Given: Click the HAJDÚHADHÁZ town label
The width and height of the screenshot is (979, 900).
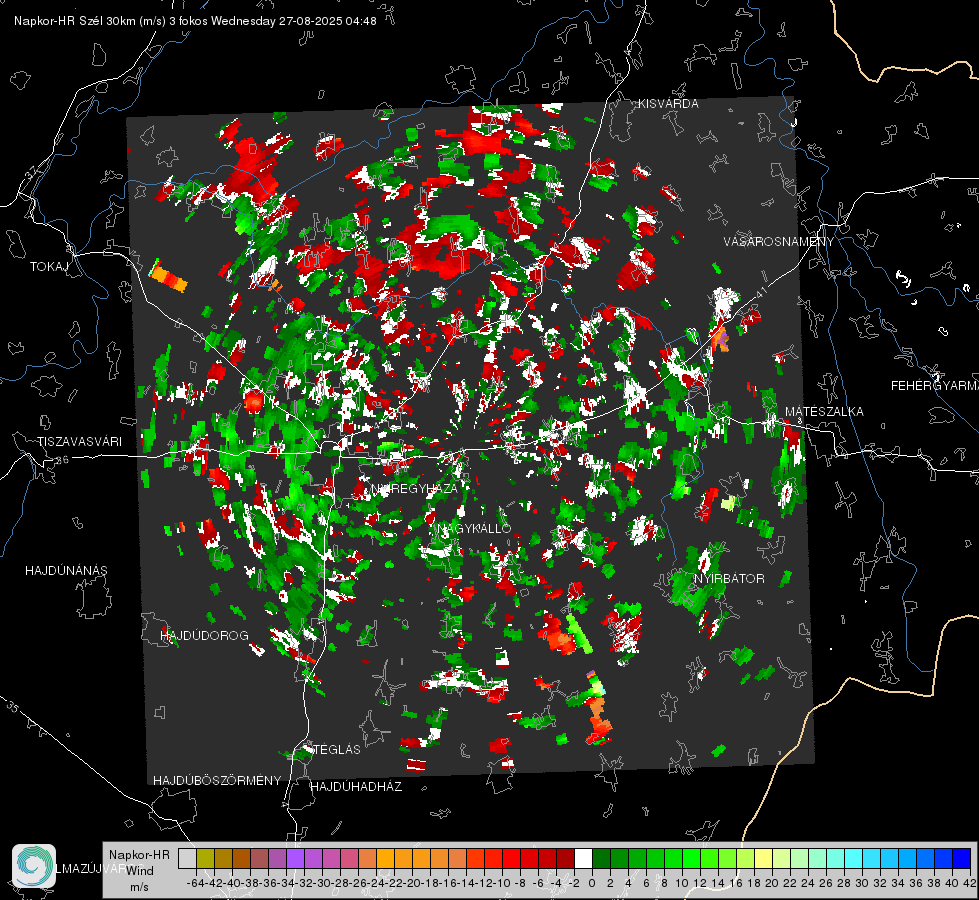Looking at the screenshot, I should (356, 786).
